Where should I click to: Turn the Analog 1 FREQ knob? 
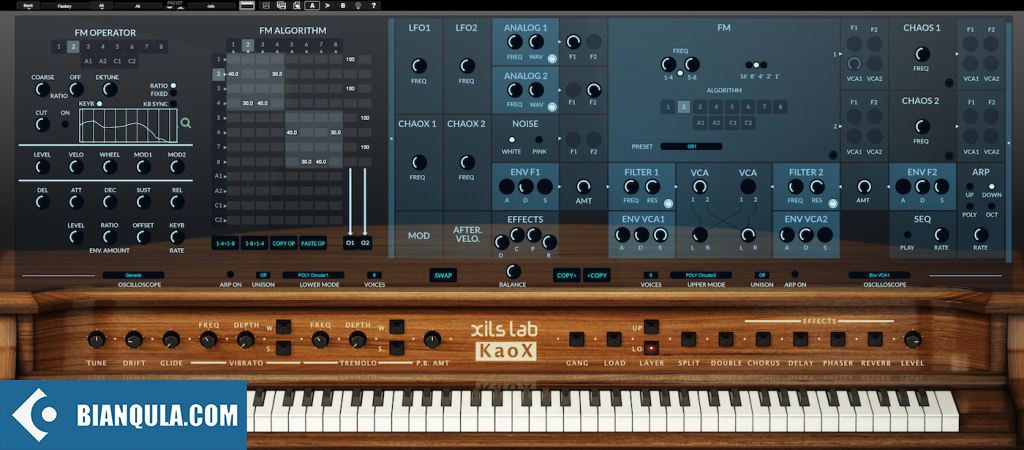point(515,42)
